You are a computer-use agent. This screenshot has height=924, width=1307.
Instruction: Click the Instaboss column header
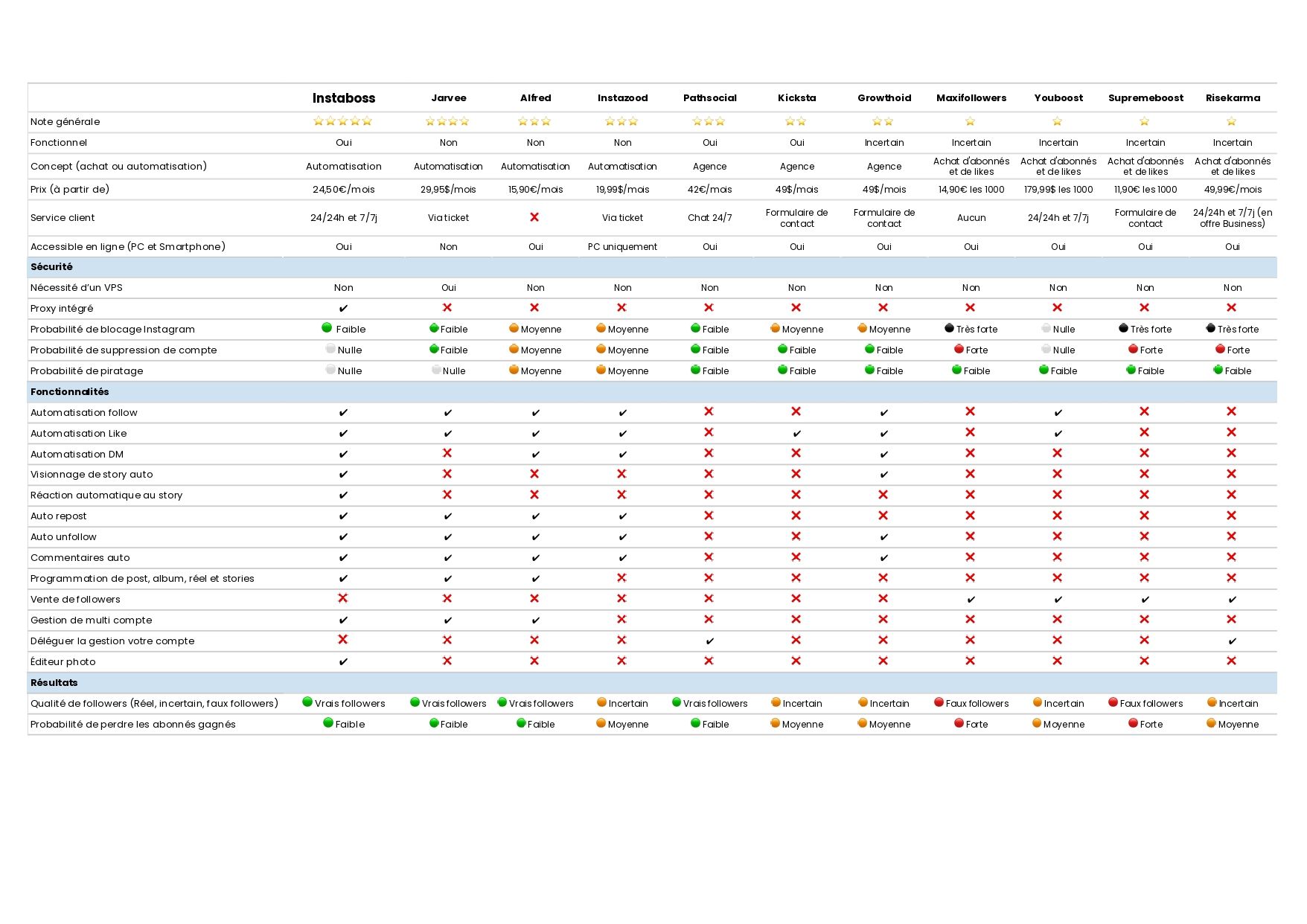click(344, 98)
